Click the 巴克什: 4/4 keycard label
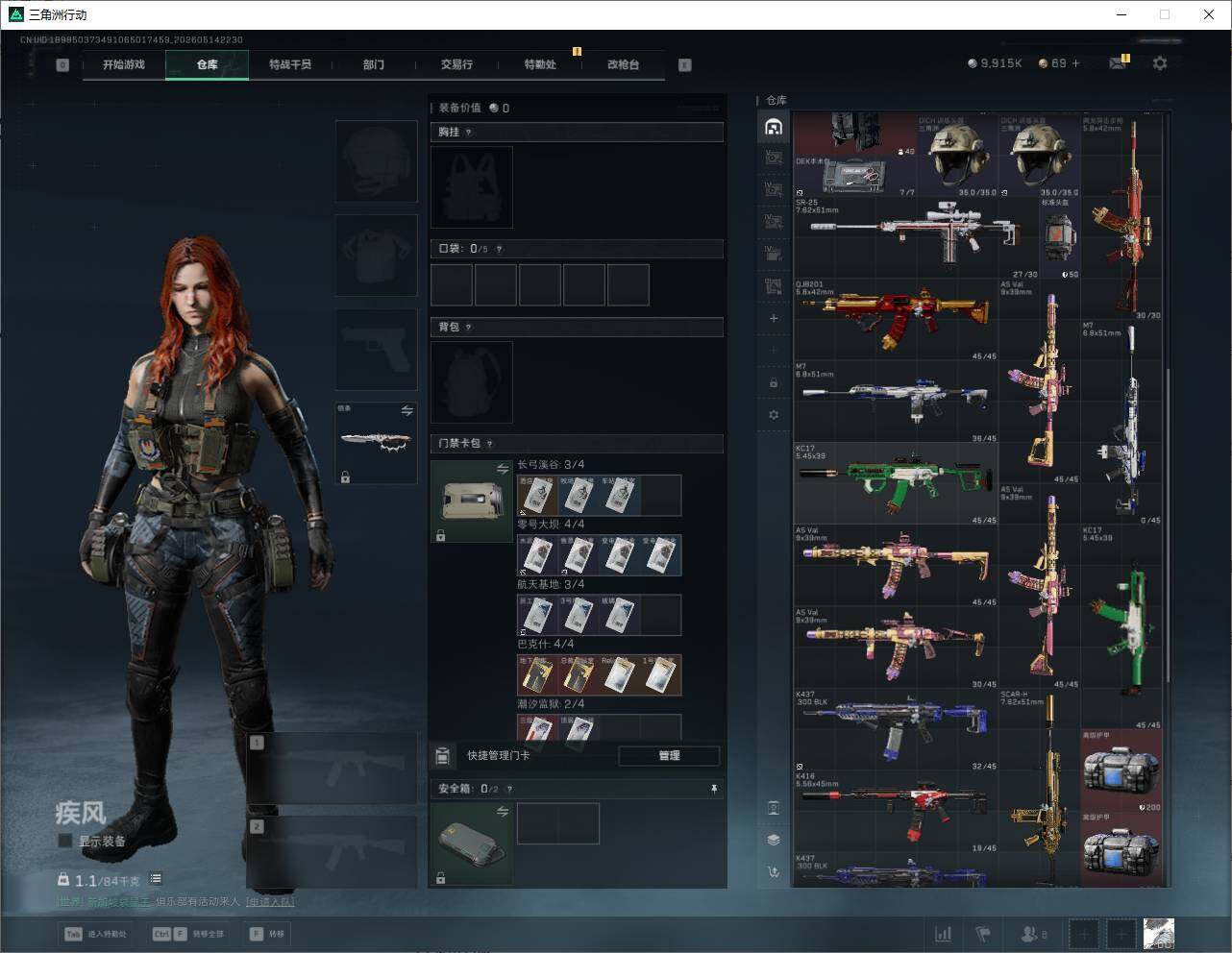Image resolution: width=1232 pixels, height=953 pixels. point(546,644)
